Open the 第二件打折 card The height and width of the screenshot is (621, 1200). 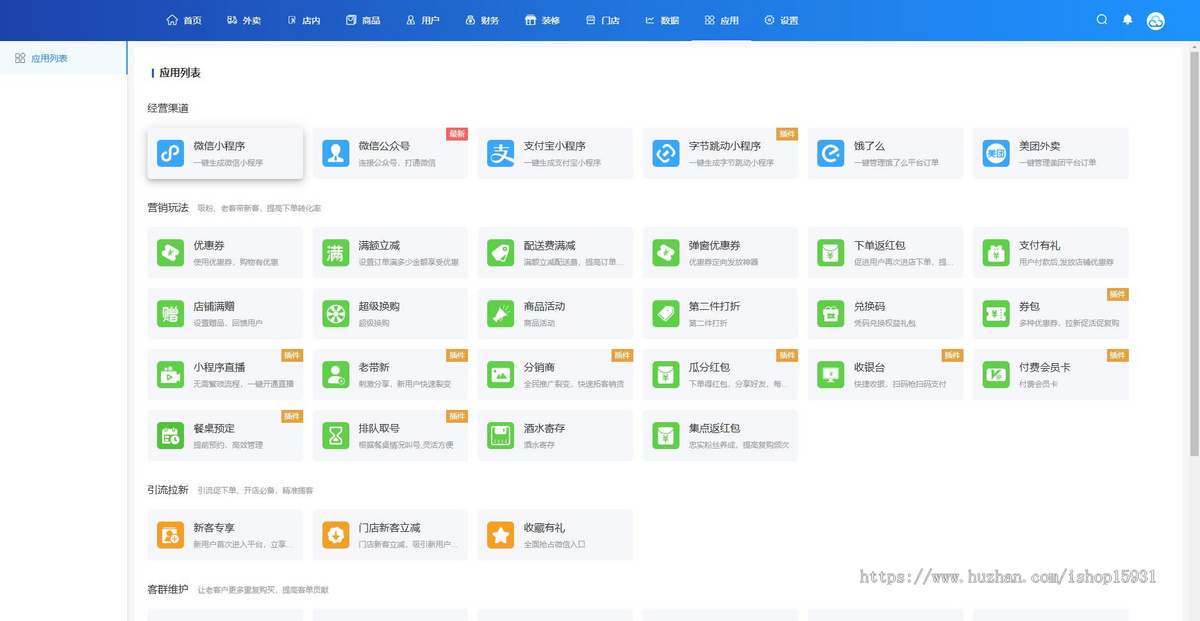tap(720, 314)
